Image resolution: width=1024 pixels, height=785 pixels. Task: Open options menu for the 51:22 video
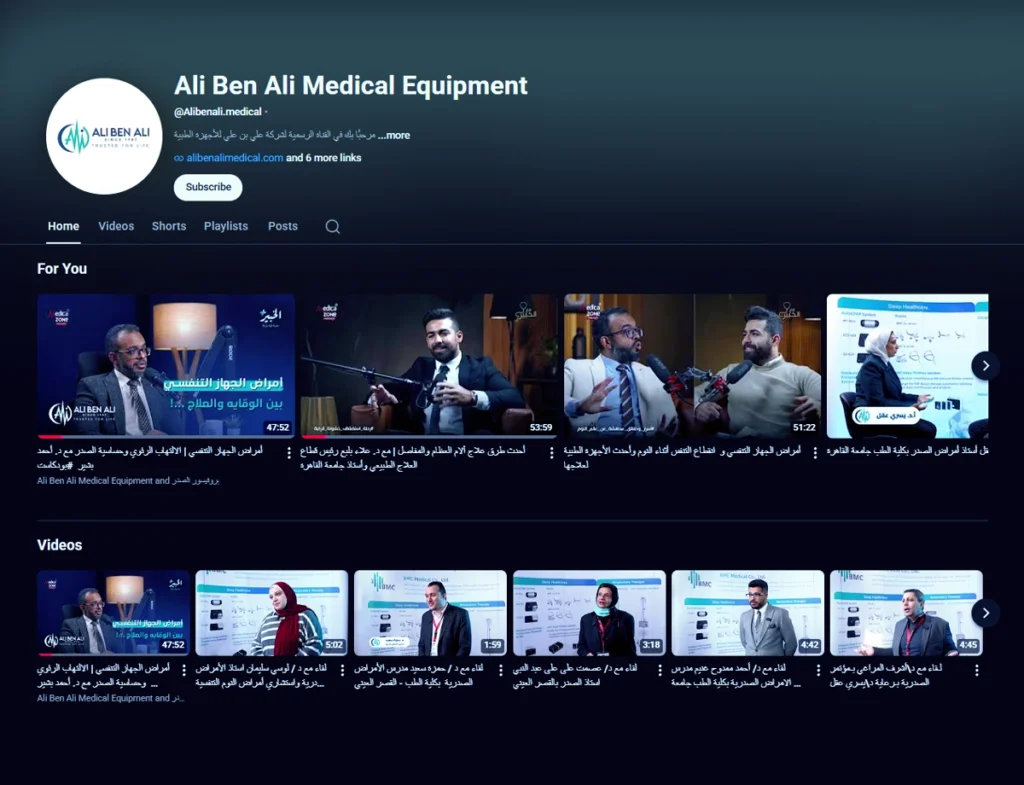[815, 453]
